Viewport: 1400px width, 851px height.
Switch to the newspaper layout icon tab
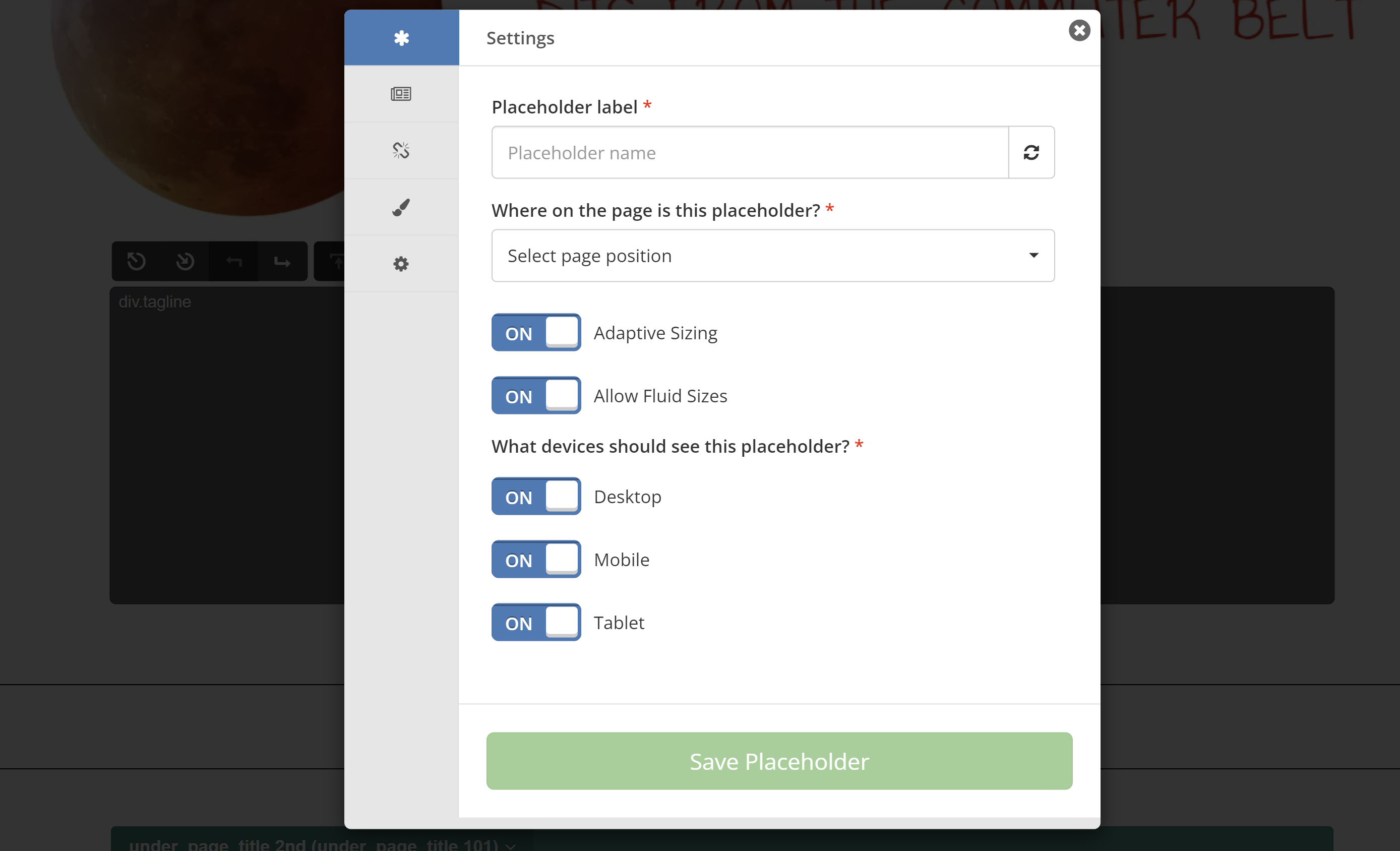[x=401, y=94]
